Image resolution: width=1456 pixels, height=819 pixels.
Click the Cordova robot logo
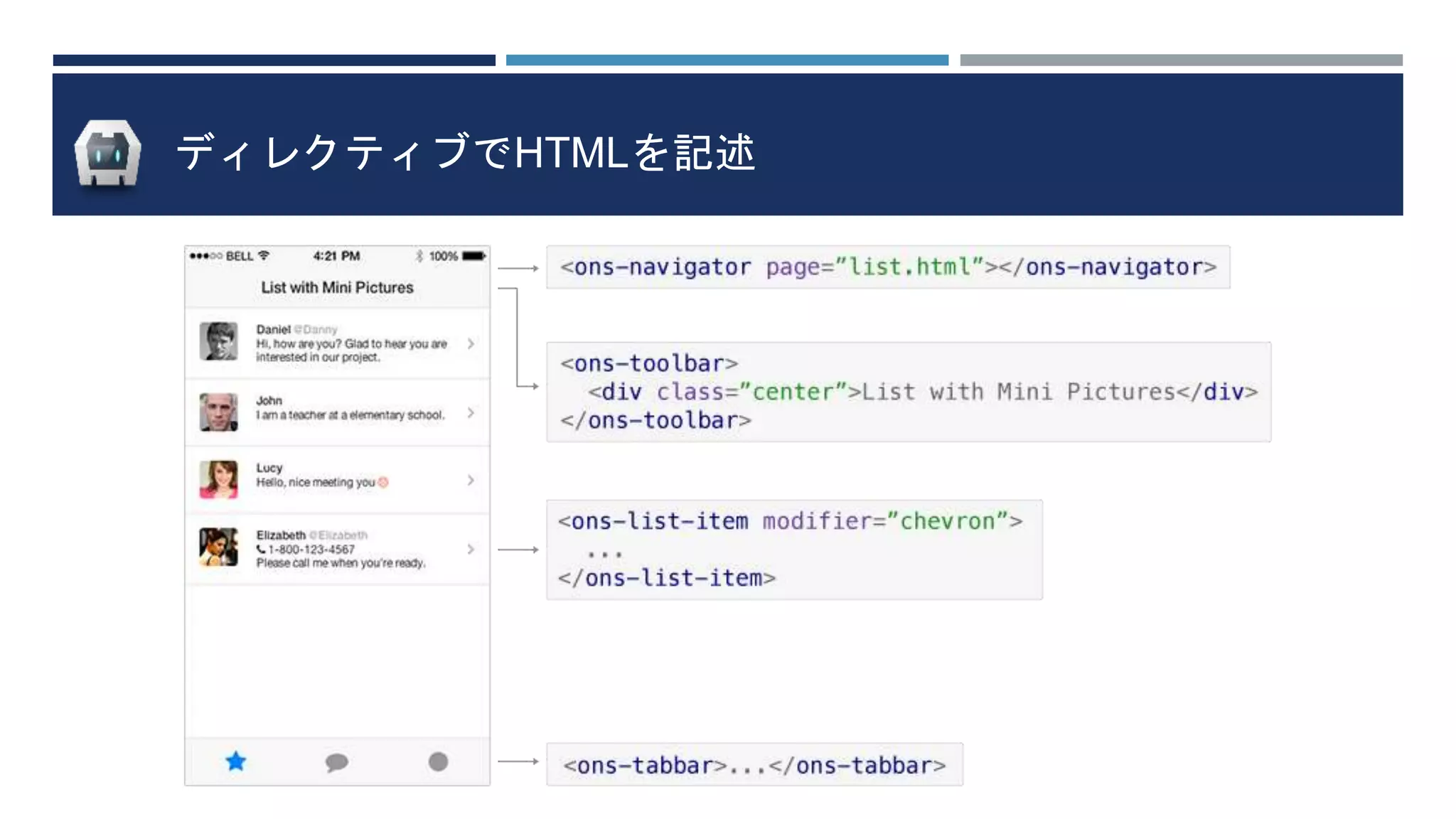click(108, 153)
